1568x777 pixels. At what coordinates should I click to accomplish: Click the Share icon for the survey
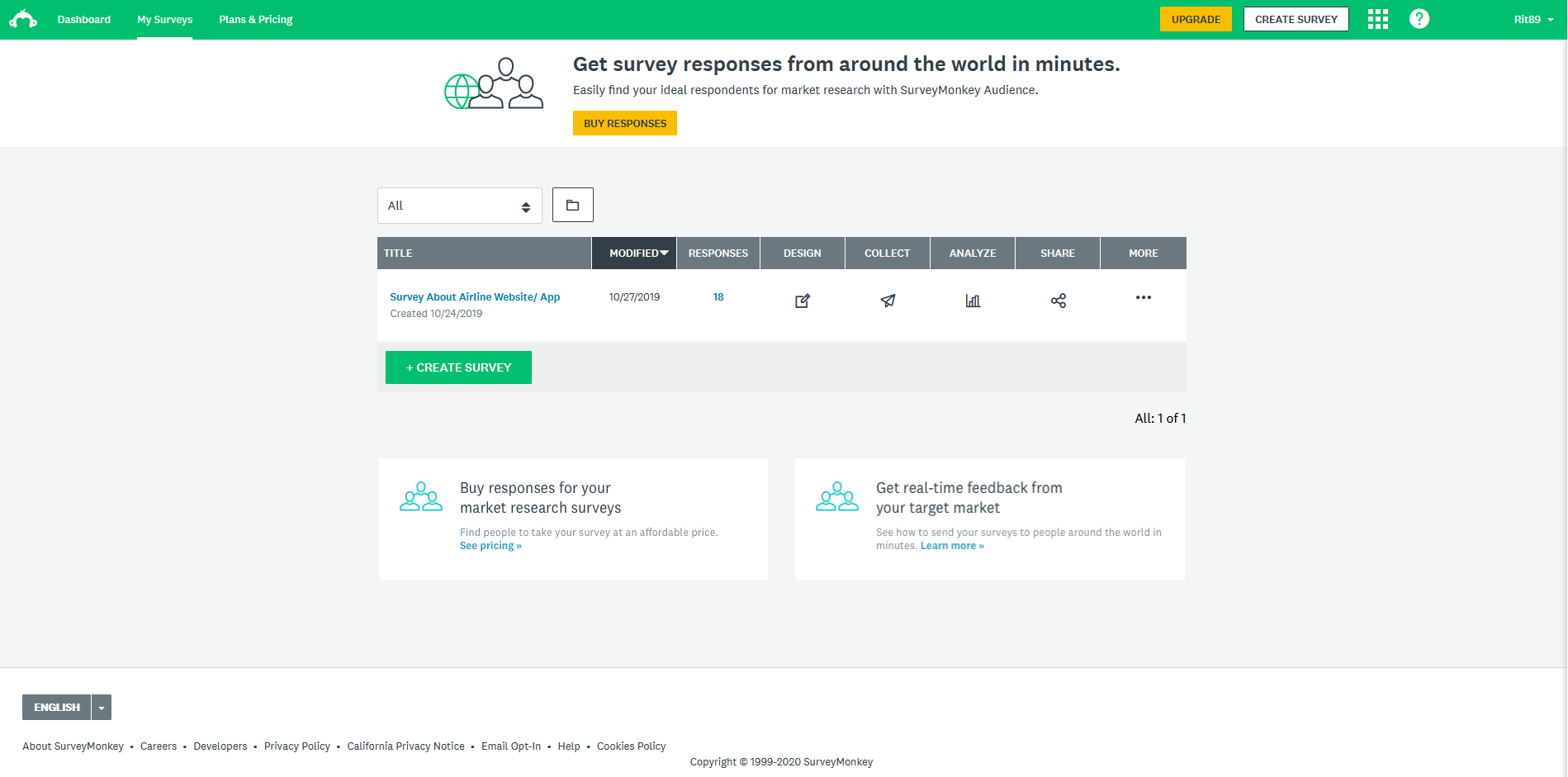click(x=1058, y=301)
